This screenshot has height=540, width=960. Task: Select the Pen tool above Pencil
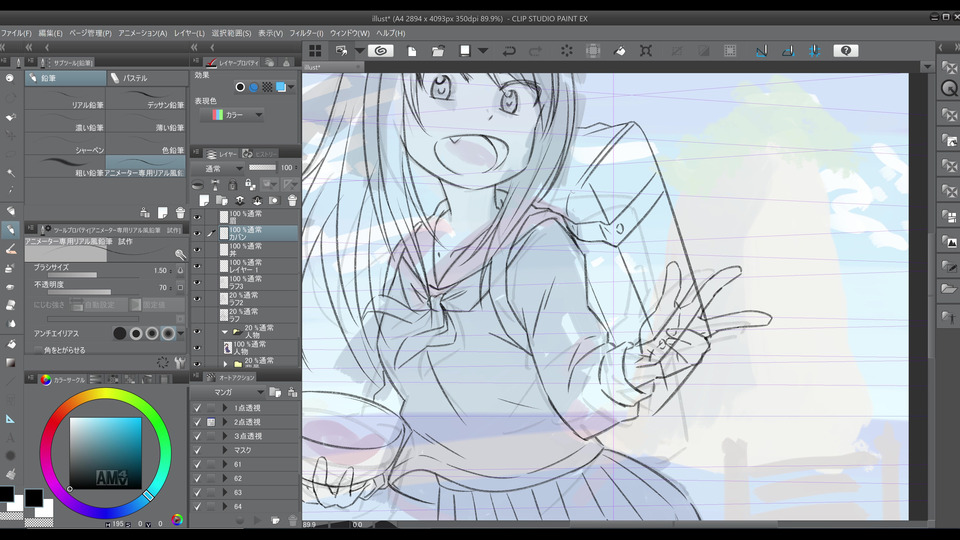point(10,211)
